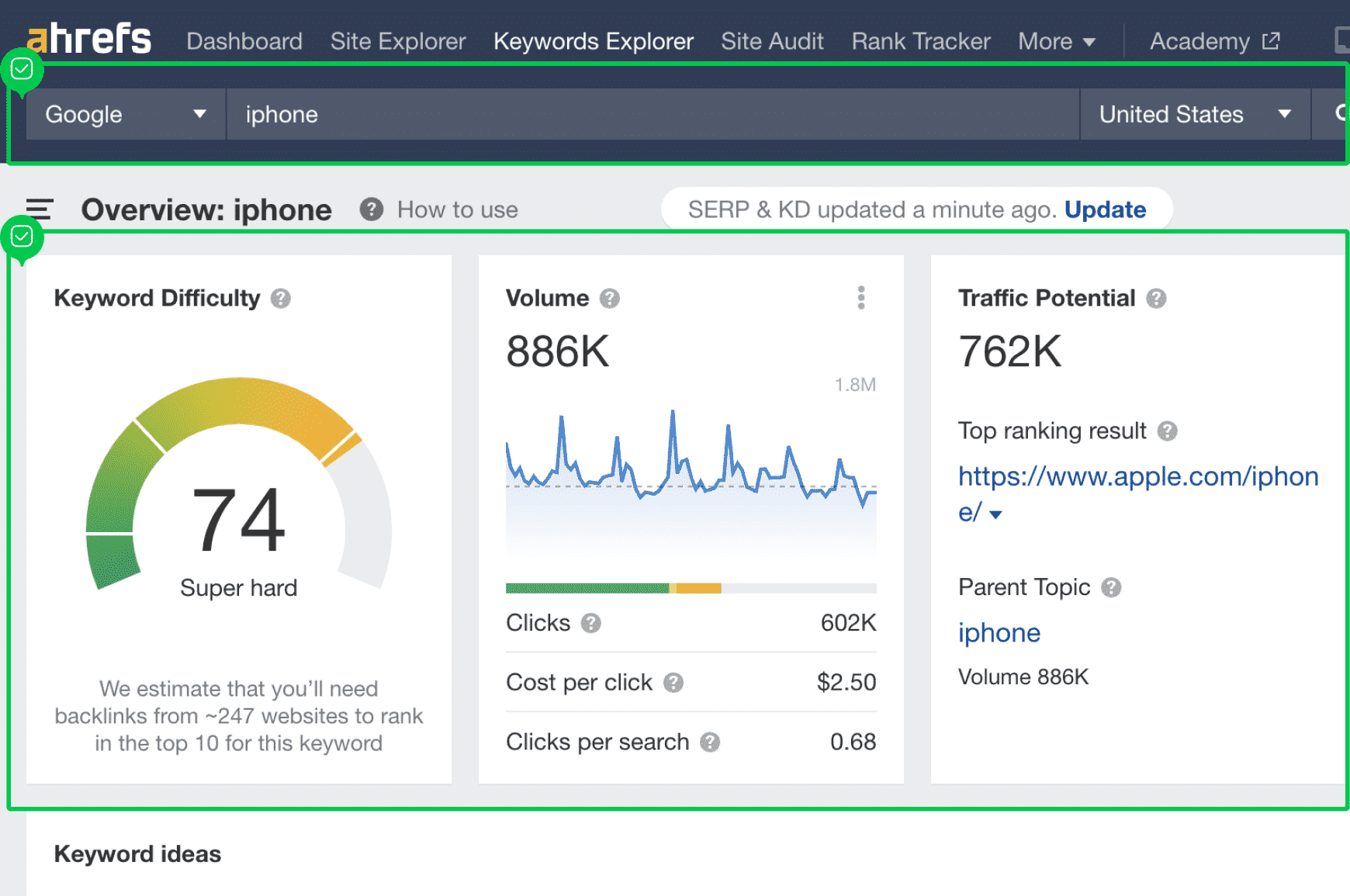Click the Clicks per search help icon
Viewport: 1350px width, 896px height.
[x=710, y=742]
